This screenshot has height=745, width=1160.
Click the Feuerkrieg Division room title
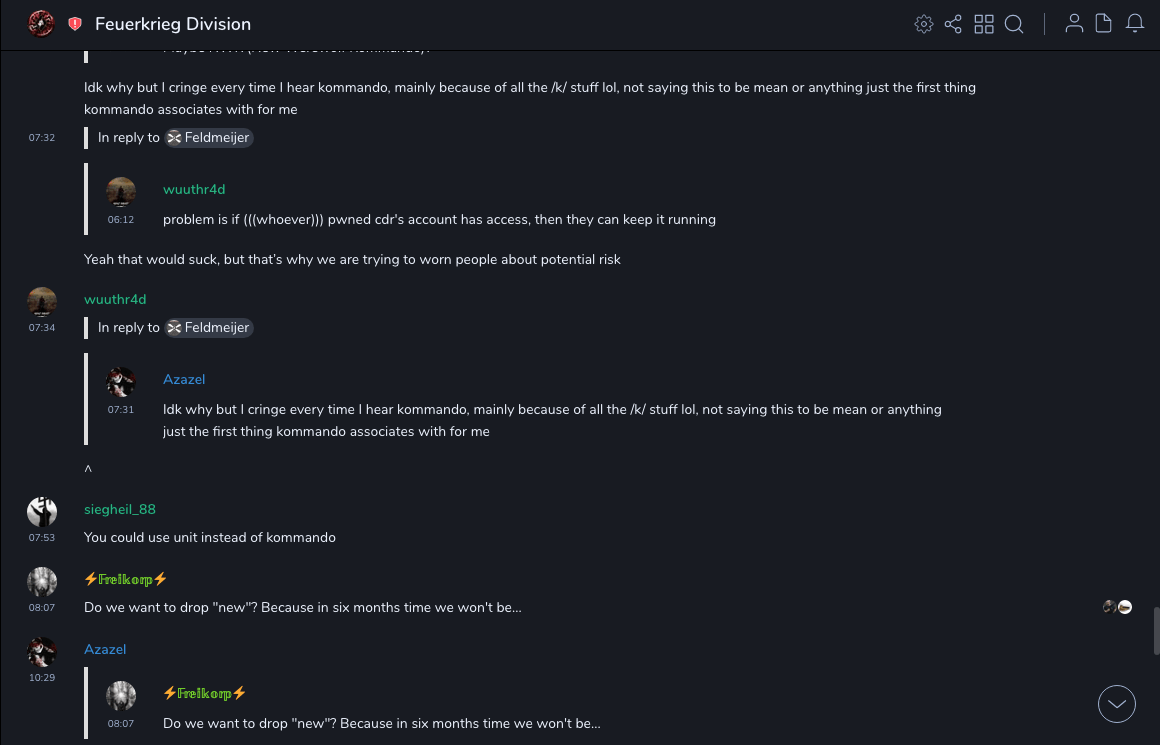coord(173,24)
